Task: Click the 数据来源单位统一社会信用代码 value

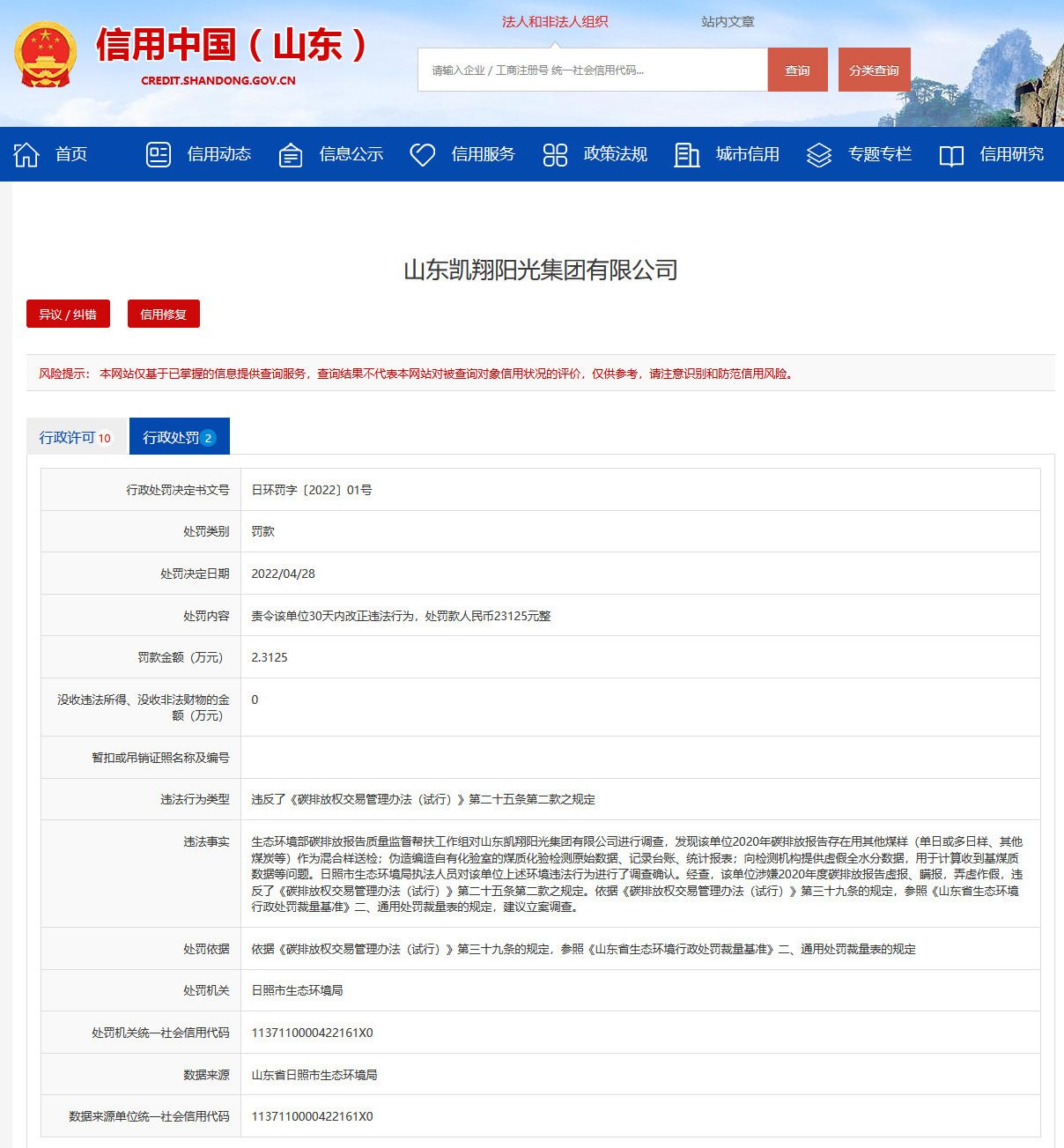Action: 312,1116
